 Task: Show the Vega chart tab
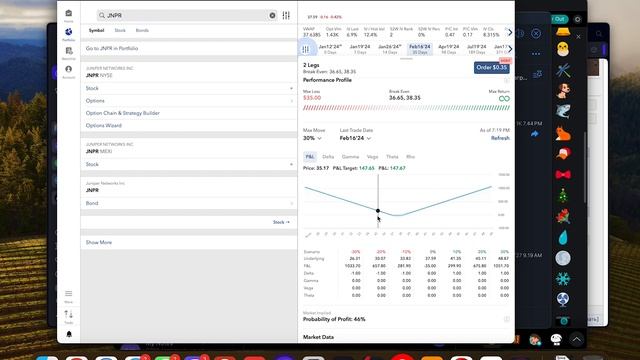pos(372,157)
